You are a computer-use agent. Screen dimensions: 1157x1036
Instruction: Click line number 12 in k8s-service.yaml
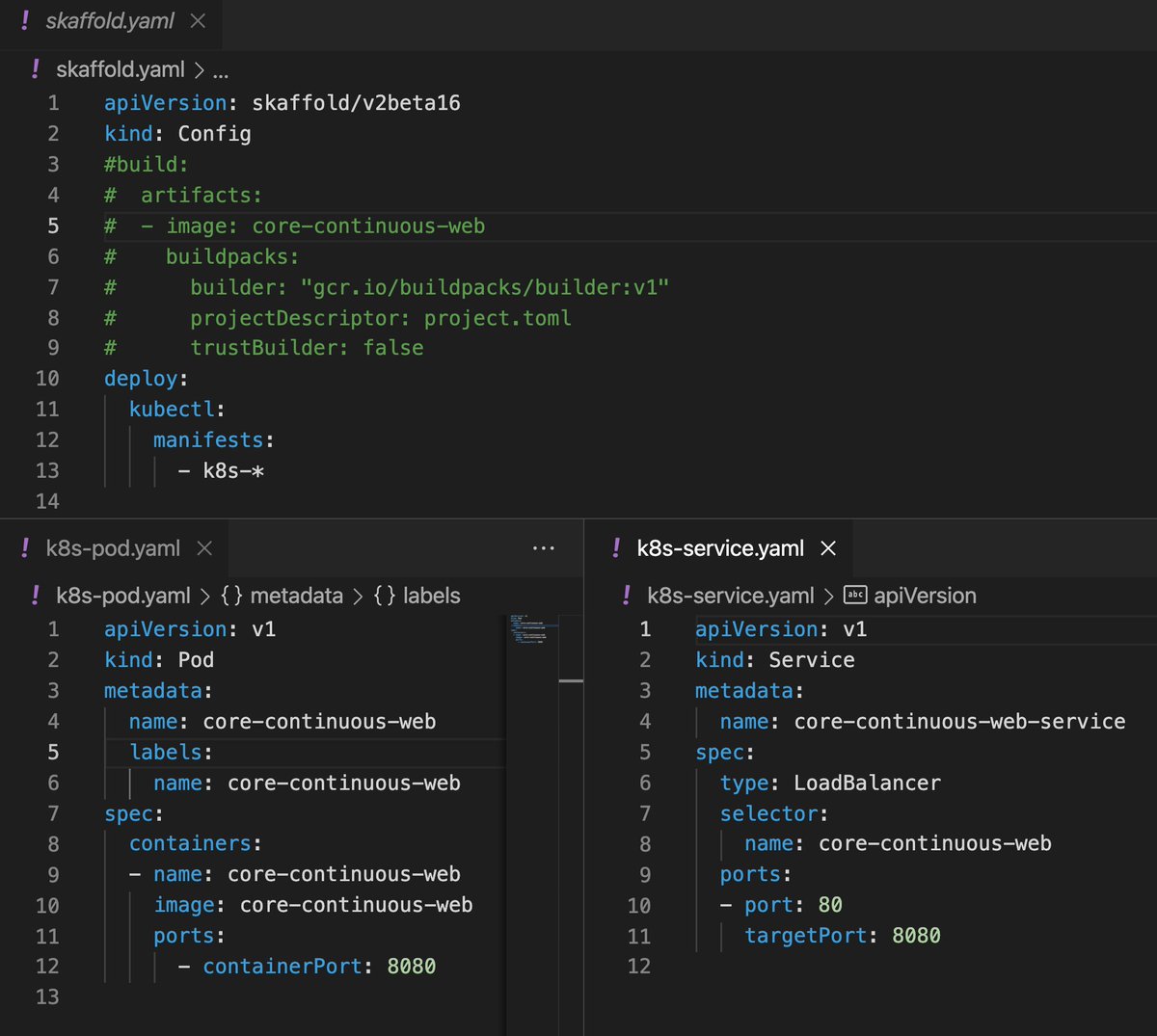click(x=639, y=967)
